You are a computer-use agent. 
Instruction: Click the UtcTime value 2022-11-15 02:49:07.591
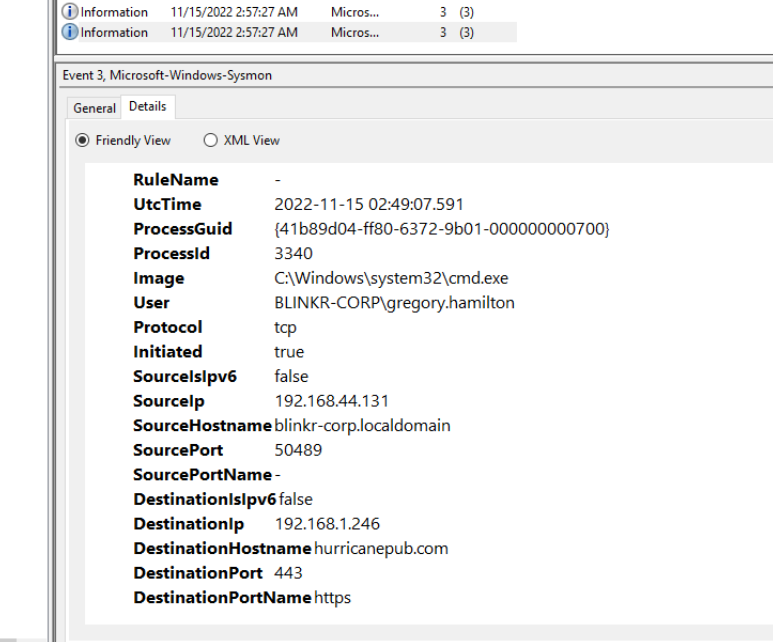[369, 204]
